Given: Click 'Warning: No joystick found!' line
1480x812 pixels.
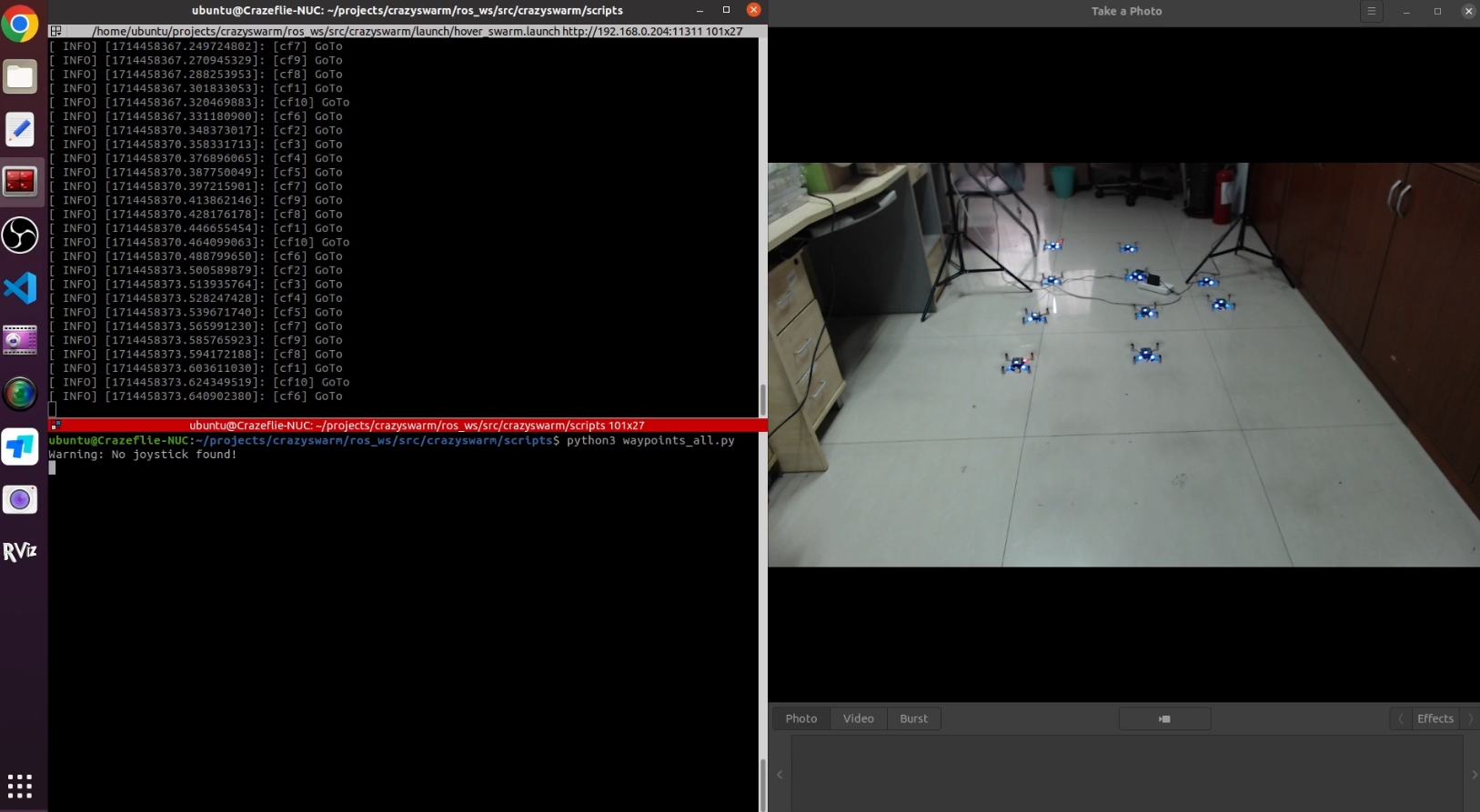Looking at the screenshot, I should (143, 454).
